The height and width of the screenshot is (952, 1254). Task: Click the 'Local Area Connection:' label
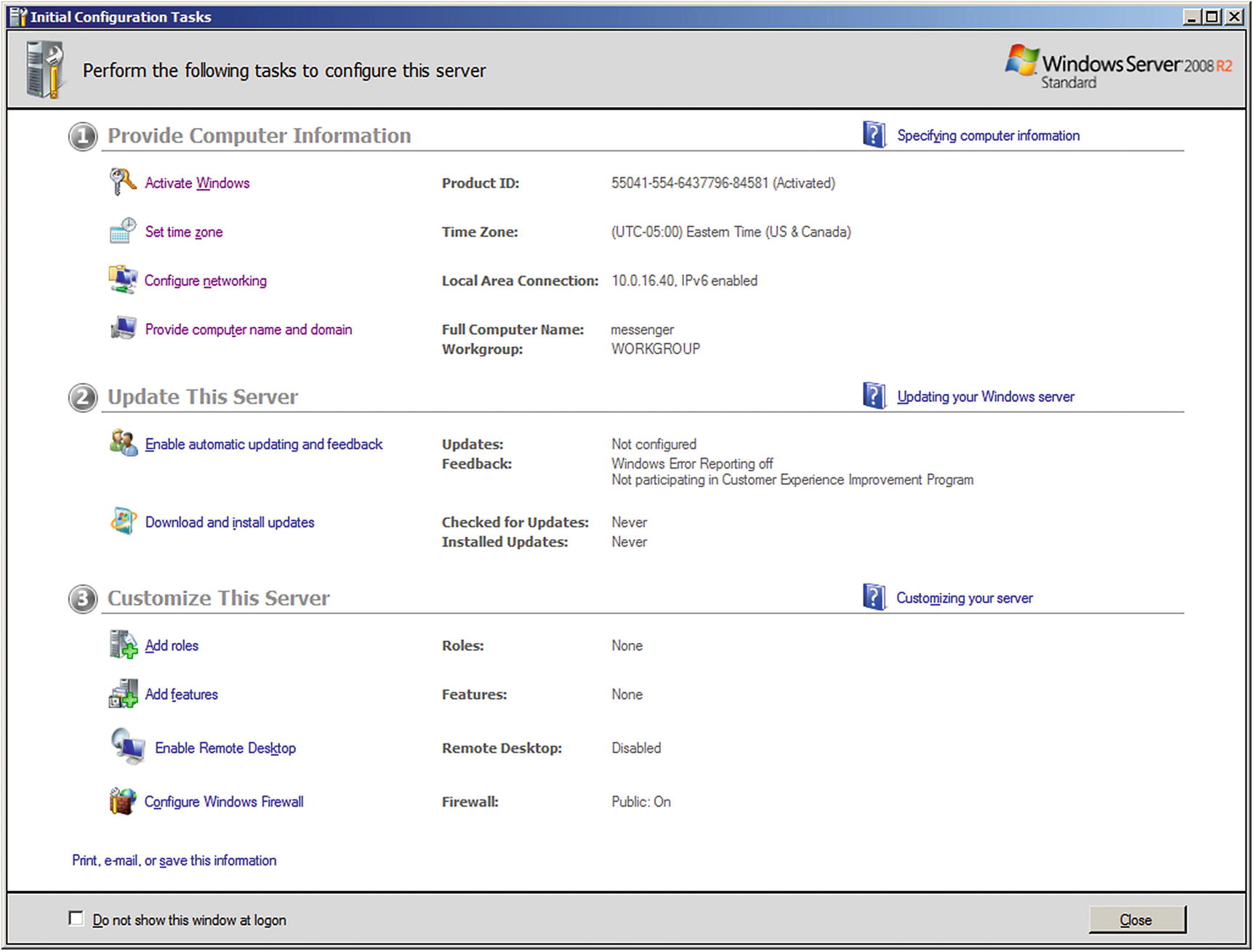pyautogui.click(x=521, y=281)
